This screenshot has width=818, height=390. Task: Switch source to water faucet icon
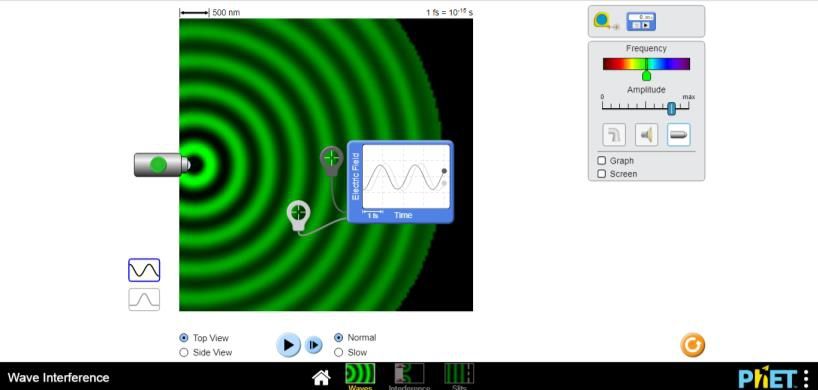[614, 135]
